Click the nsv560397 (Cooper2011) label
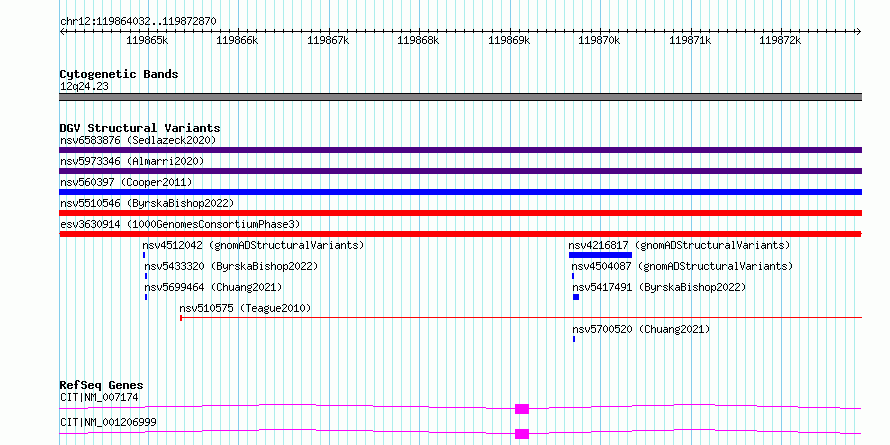This screenshot has width=890, height=445. (126, 182)
